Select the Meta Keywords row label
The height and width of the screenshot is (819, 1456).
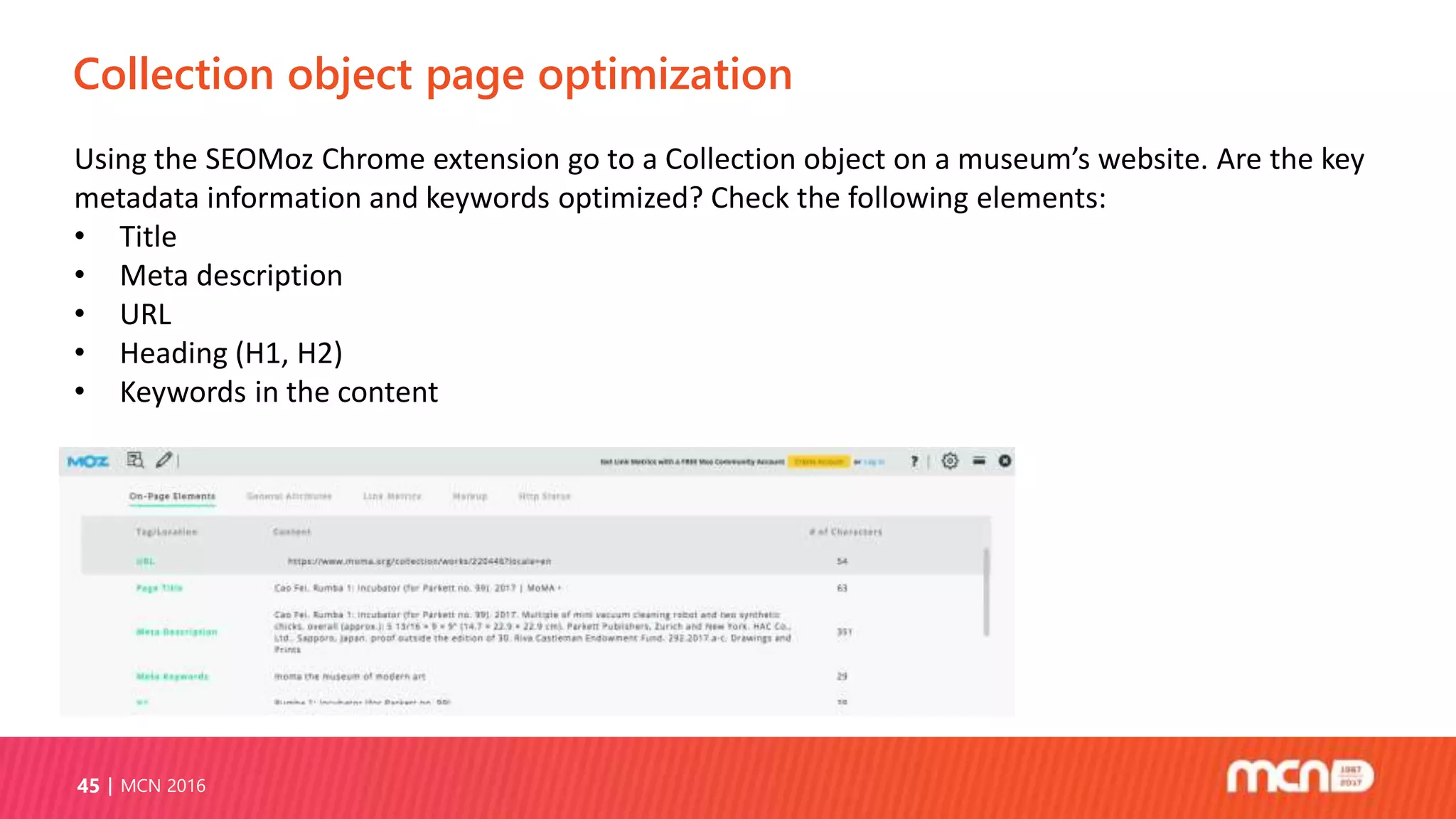172,676
